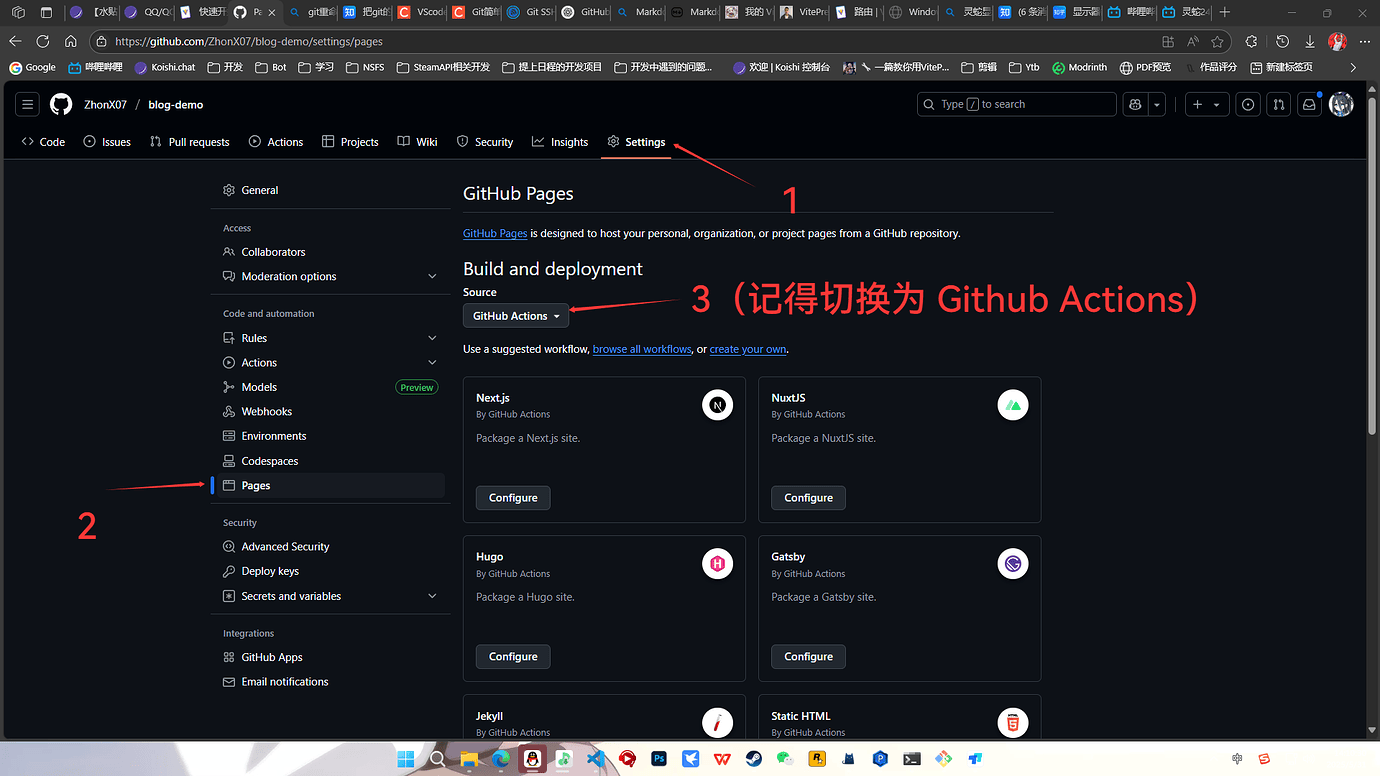Open the browse all workflows link
The height and width of the screenshot is (776, 1380).
pos(641,349)
